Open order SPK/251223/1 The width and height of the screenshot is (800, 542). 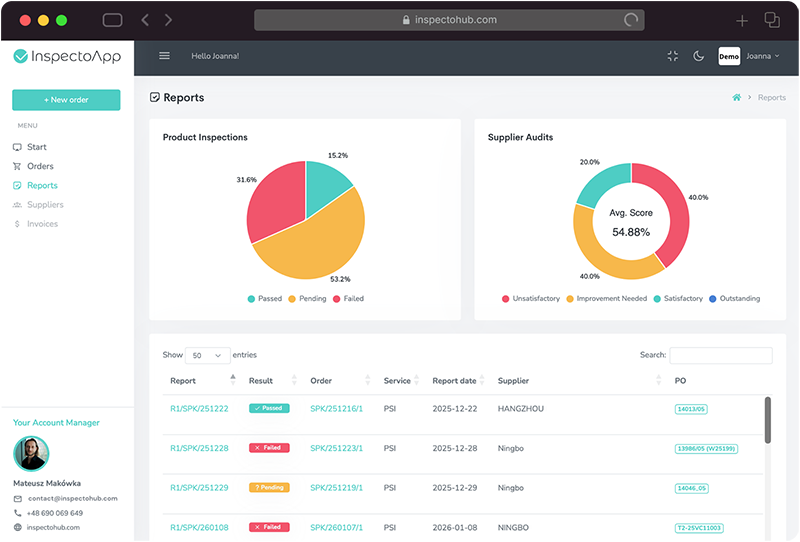(x=337, y=449)
